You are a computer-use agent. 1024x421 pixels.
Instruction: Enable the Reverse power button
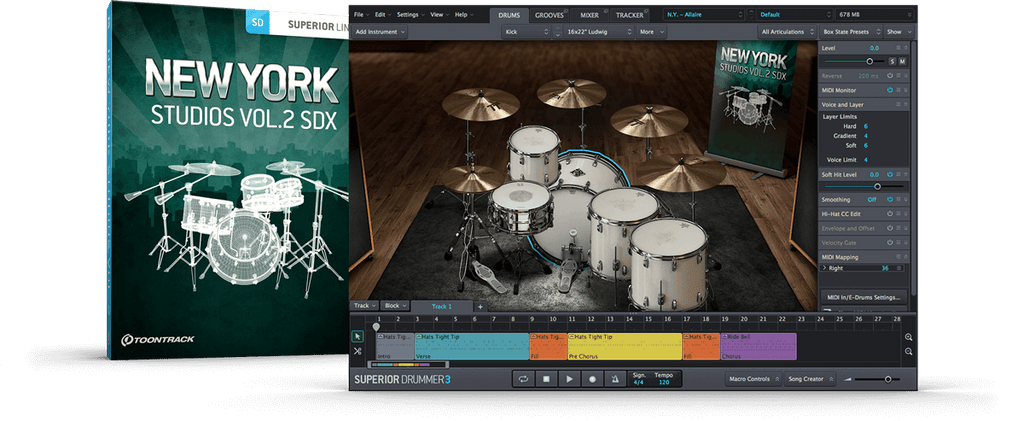coord(889,76)
